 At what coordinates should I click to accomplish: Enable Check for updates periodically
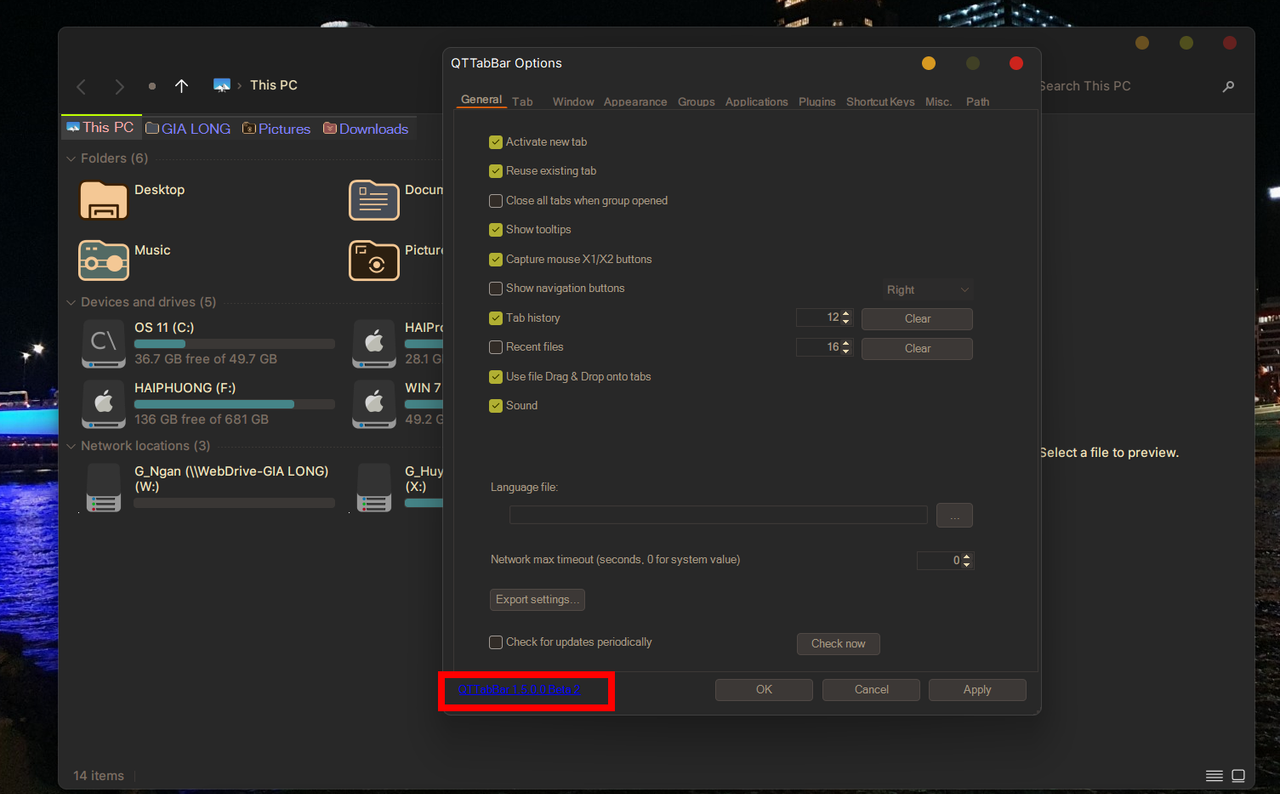coord(495,642)
